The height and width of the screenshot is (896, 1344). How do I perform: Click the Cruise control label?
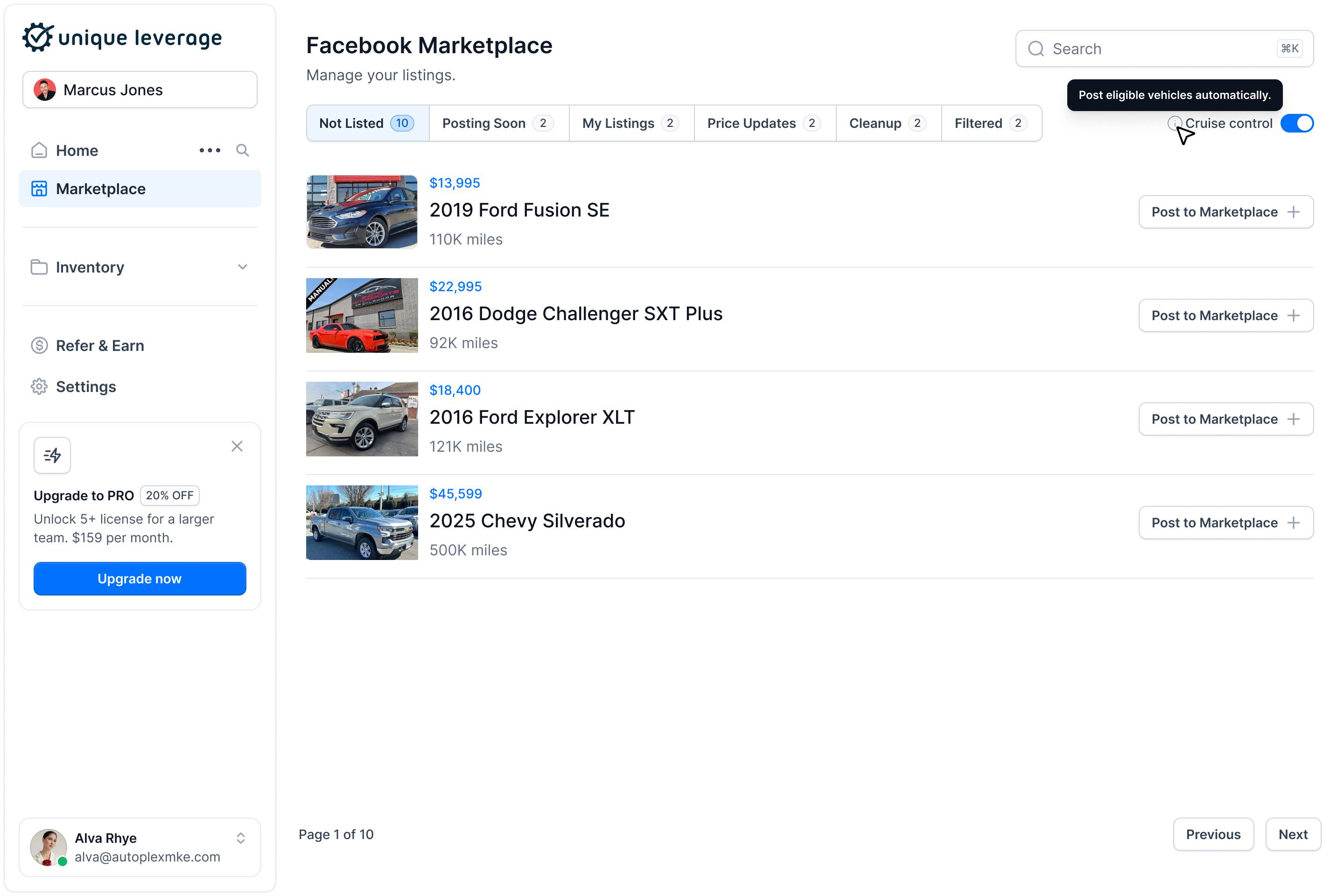[1229, 123]
